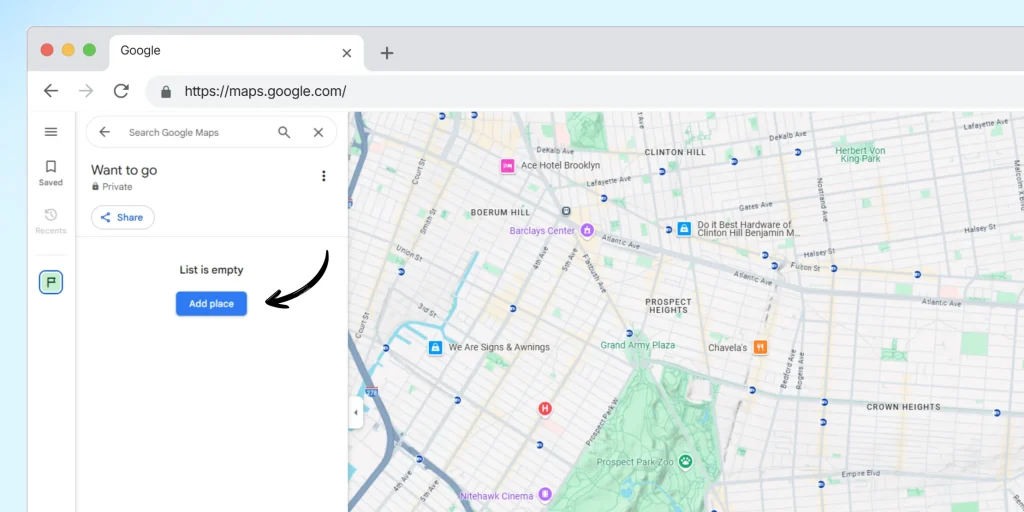Open the Prospect Park Zoo paw marker
1024x512 pixels.
pos(684,462)
